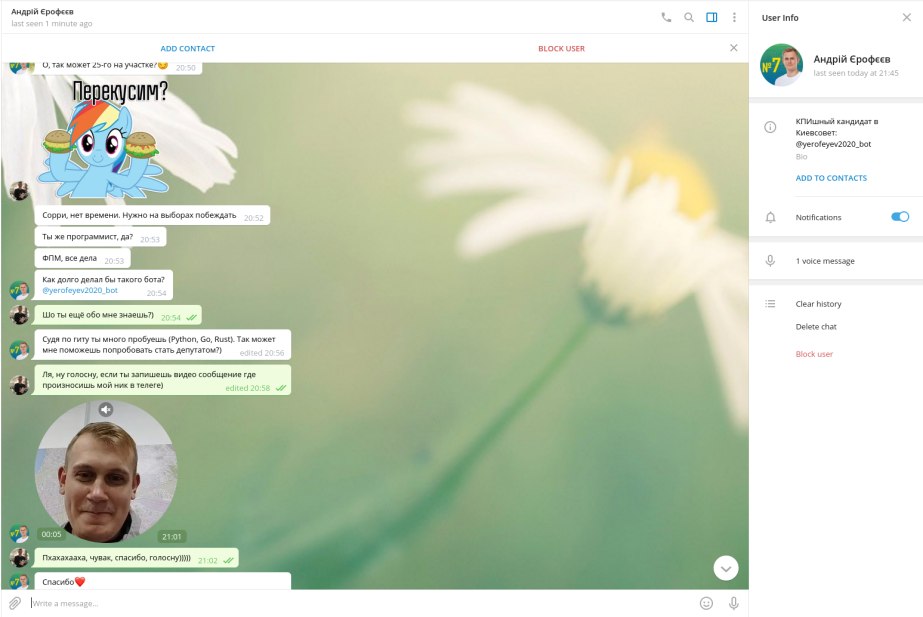The image size is (923, 617).
Task: Play the round video message
Action: [106, 472]
